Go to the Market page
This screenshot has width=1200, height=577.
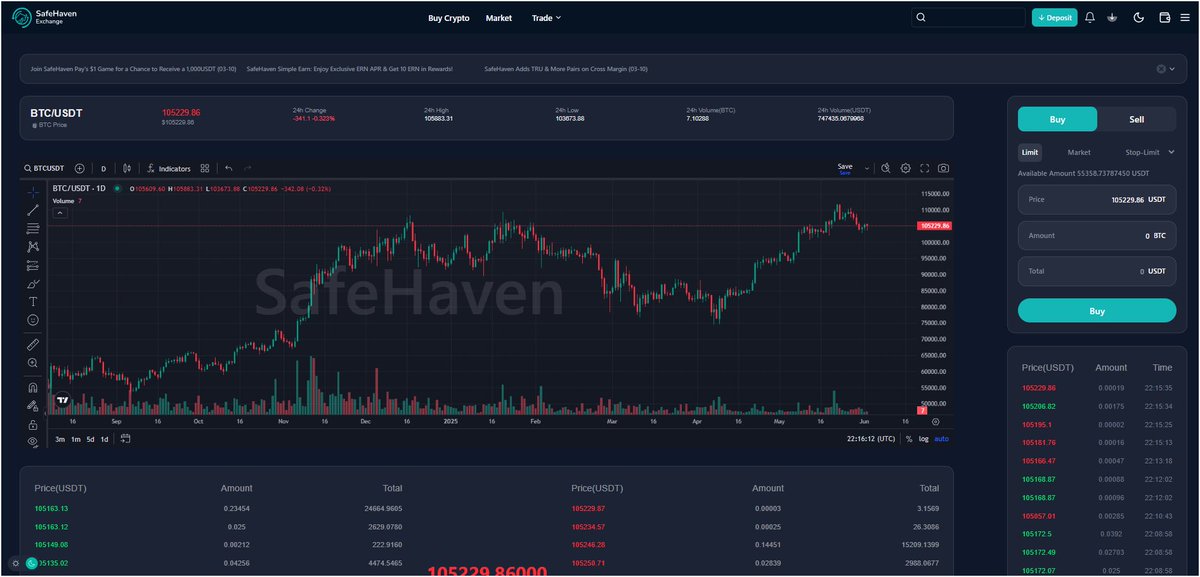(x=499, y=18)
